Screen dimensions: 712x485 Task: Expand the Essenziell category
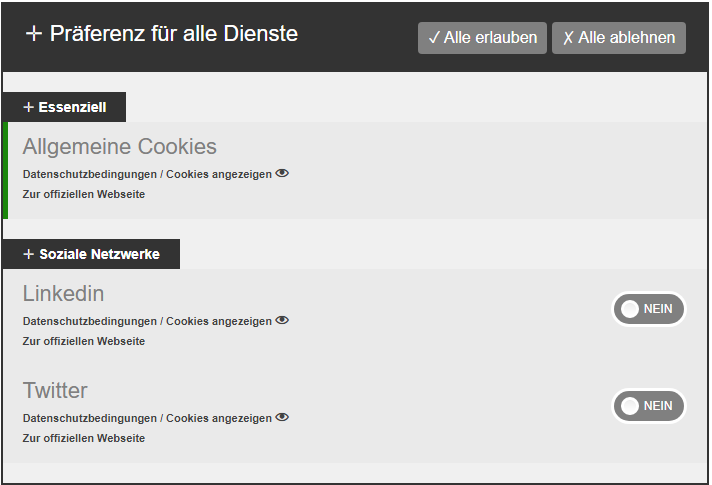coord(65,107)
